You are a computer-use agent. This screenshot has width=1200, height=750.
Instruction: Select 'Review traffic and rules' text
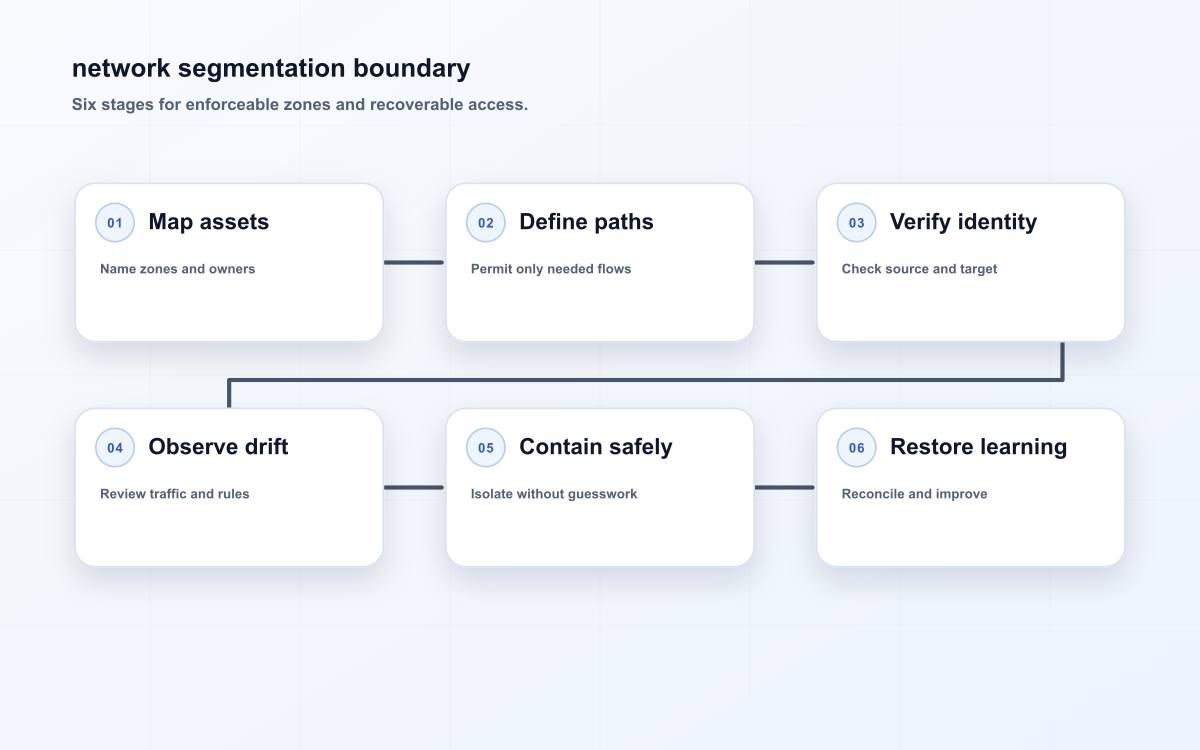(175, 494)
